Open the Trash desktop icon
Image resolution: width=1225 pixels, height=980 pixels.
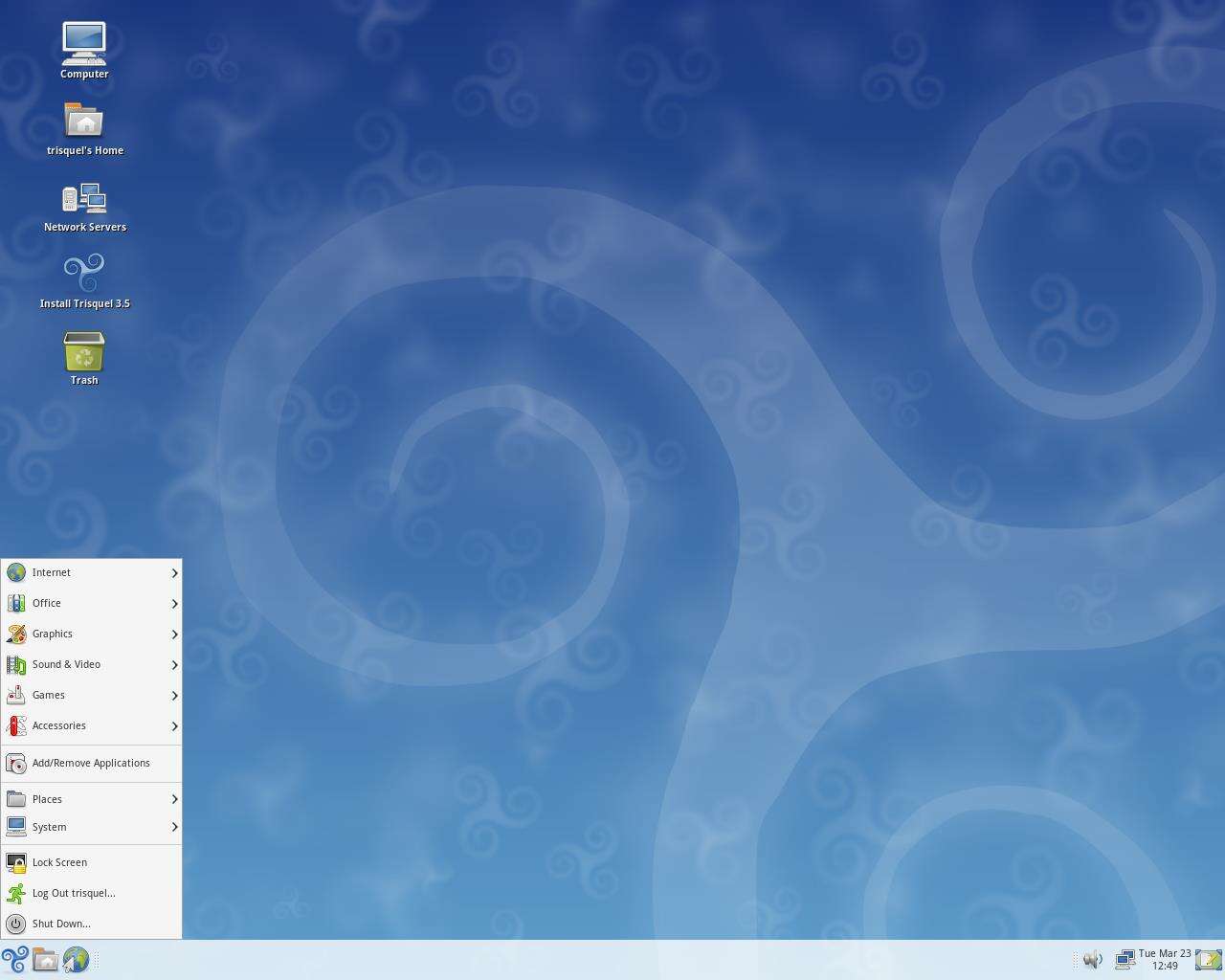[x=84, y=358]
